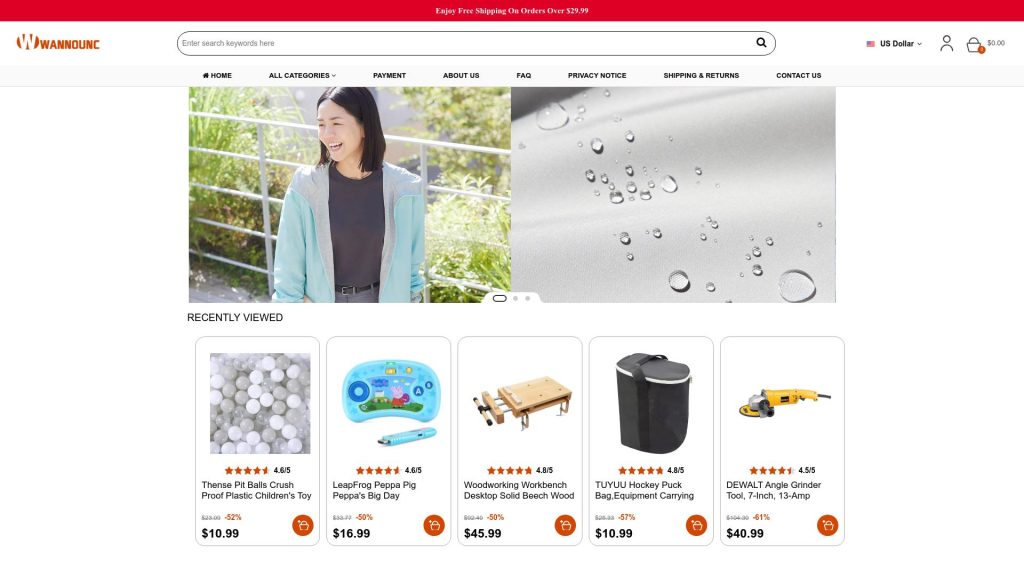1024x576 pixels.
Task: Open the US Dollar currency dropdown
Action: 894,44
